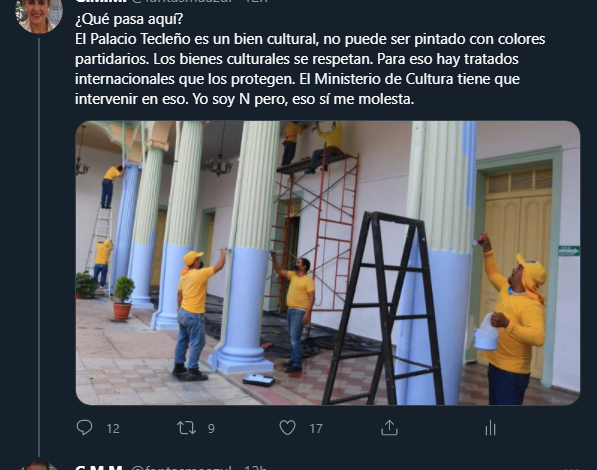Click the tweet text starting '¿Qué pasa aquí?'
The width and height of the screenshot is (597, 470).
point(310,59)
